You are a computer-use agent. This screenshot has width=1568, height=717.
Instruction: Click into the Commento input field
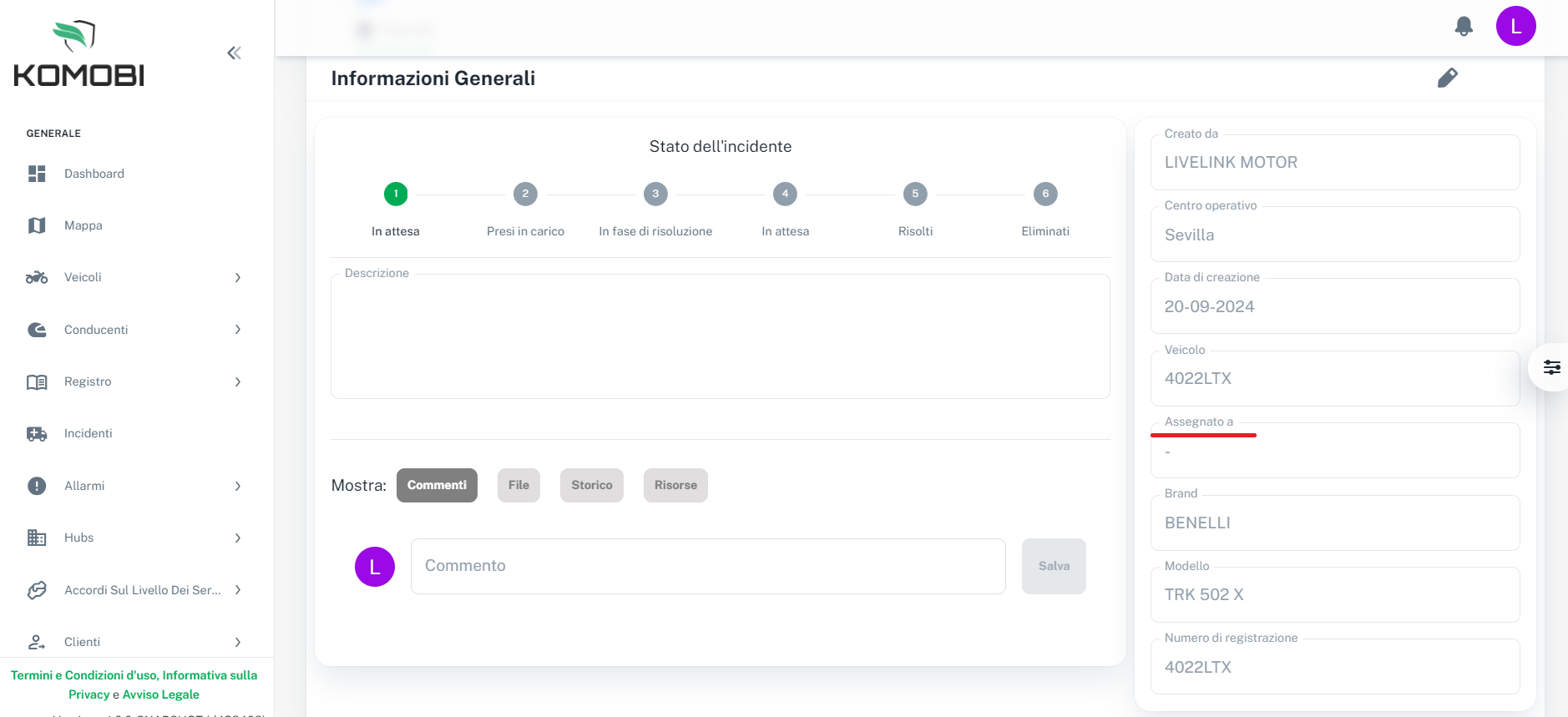pos(707,566)
